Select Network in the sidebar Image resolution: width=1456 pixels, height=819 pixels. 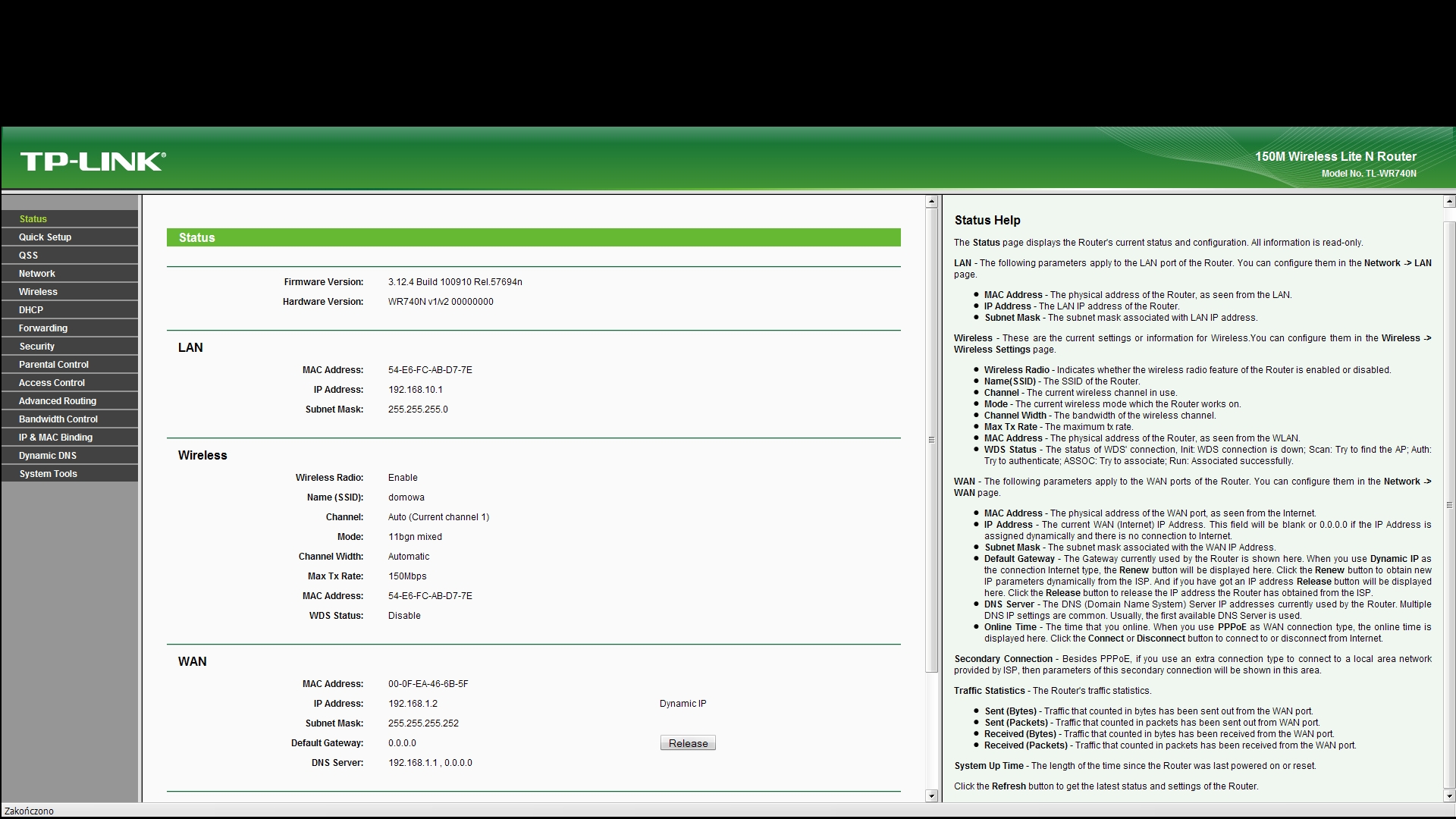point(37,274)
